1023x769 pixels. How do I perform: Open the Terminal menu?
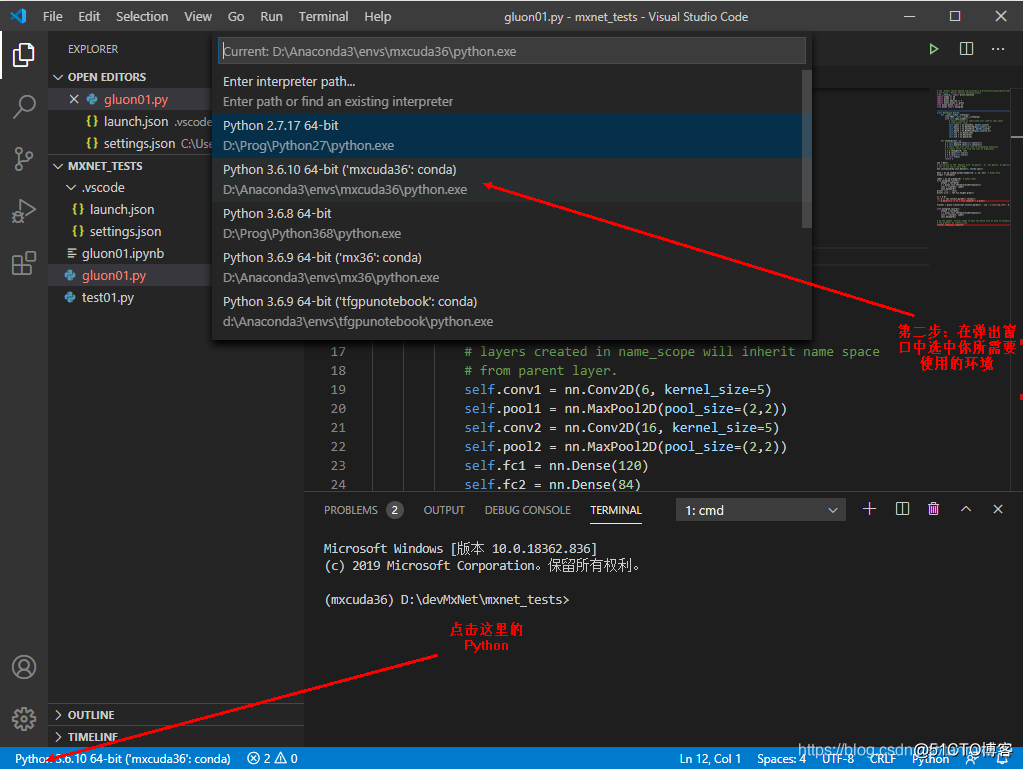(x=323, y=16)
